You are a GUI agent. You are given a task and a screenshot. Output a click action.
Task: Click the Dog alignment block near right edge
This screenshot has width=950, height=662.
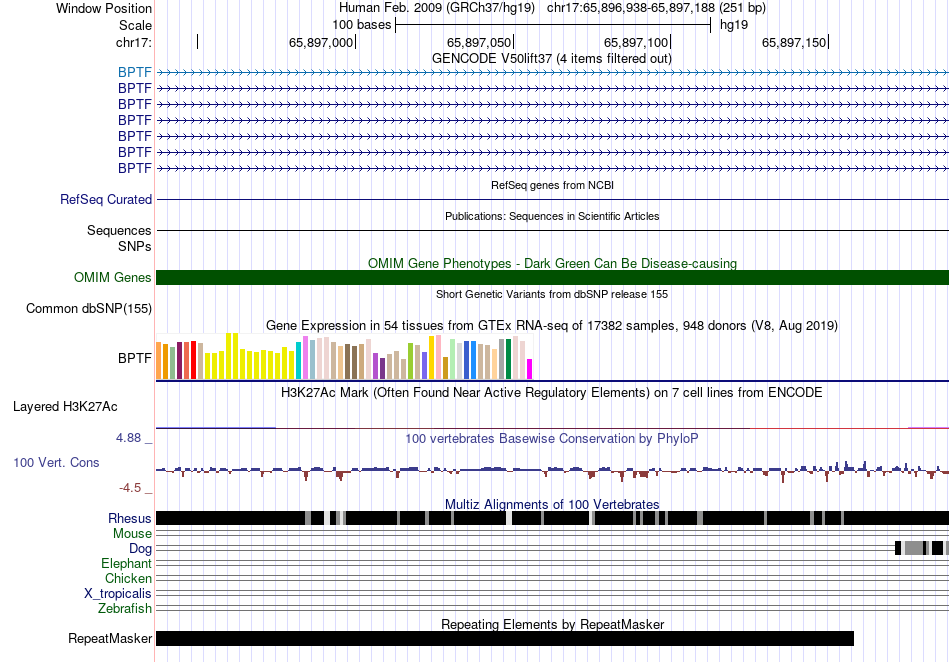point(922,548)
